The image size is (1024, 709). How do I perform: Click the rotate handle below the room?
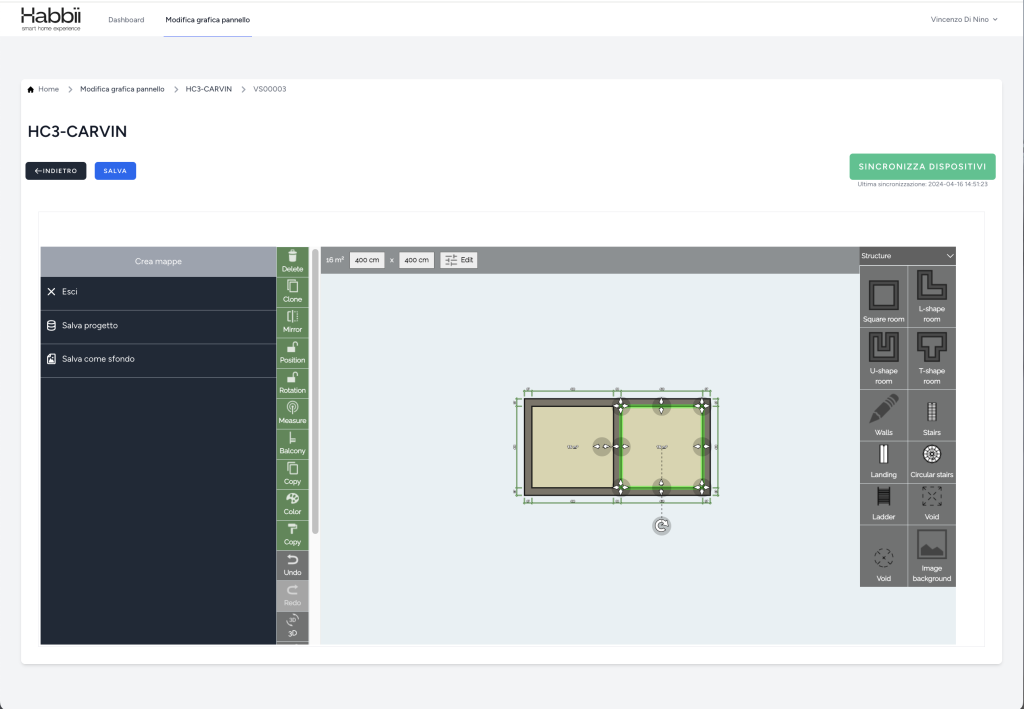(662, 526)
